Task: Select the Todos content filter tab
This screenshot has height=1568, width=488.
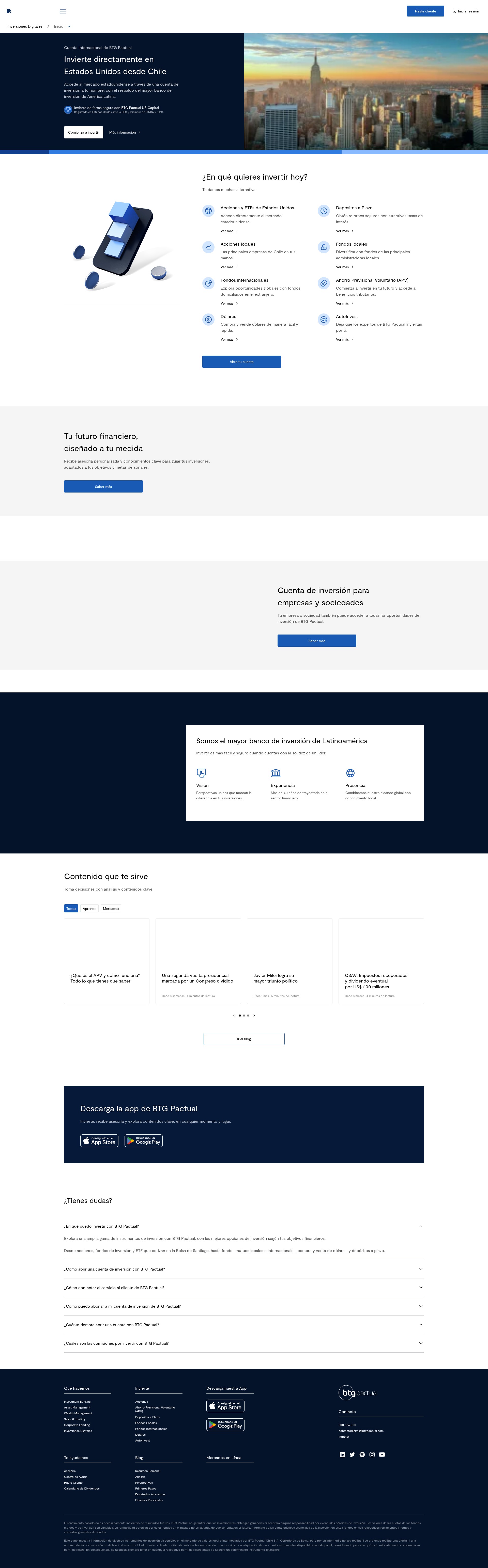Action: coord(71,908)
